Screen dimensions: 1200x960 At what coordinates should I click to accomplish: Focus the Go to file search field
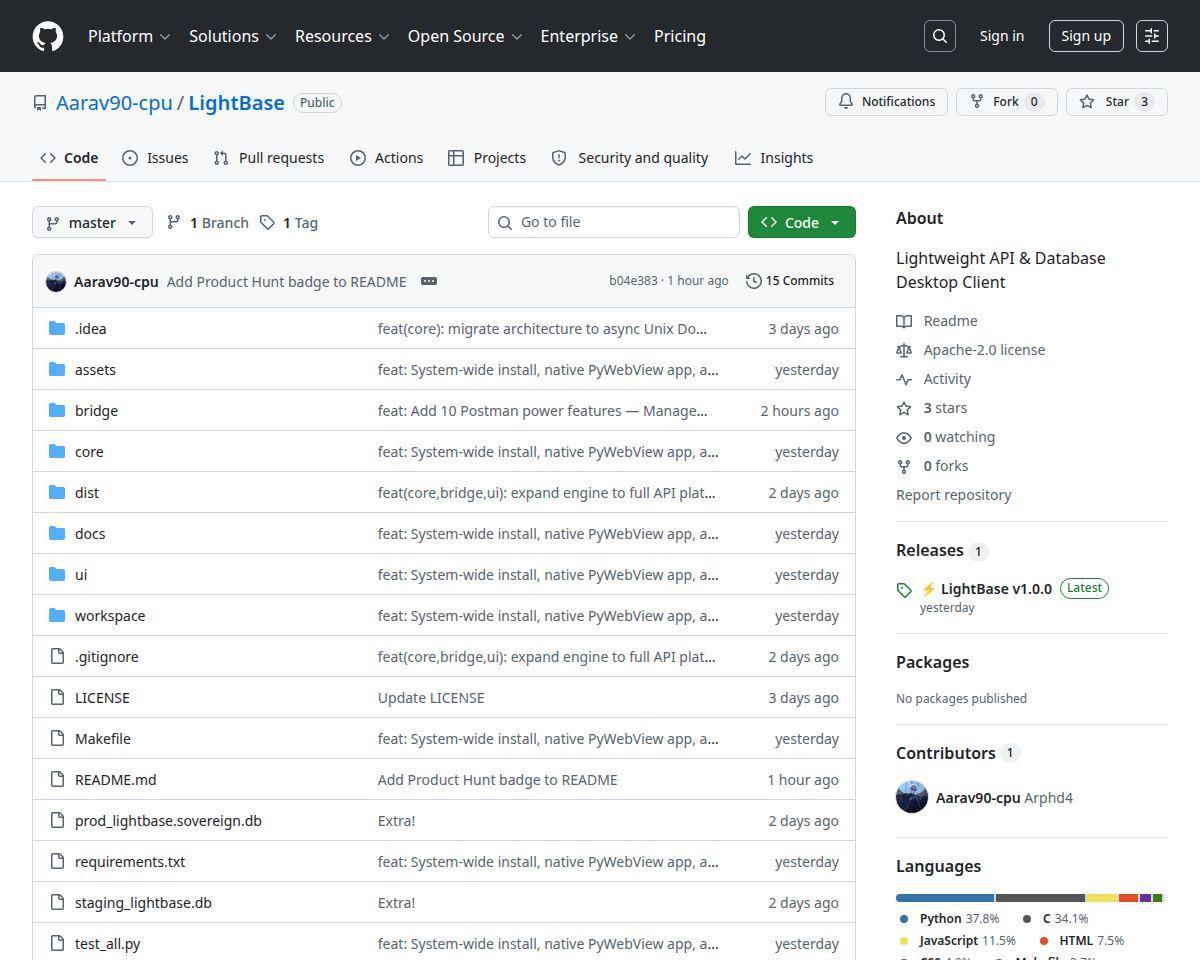(x=614, y=222)
